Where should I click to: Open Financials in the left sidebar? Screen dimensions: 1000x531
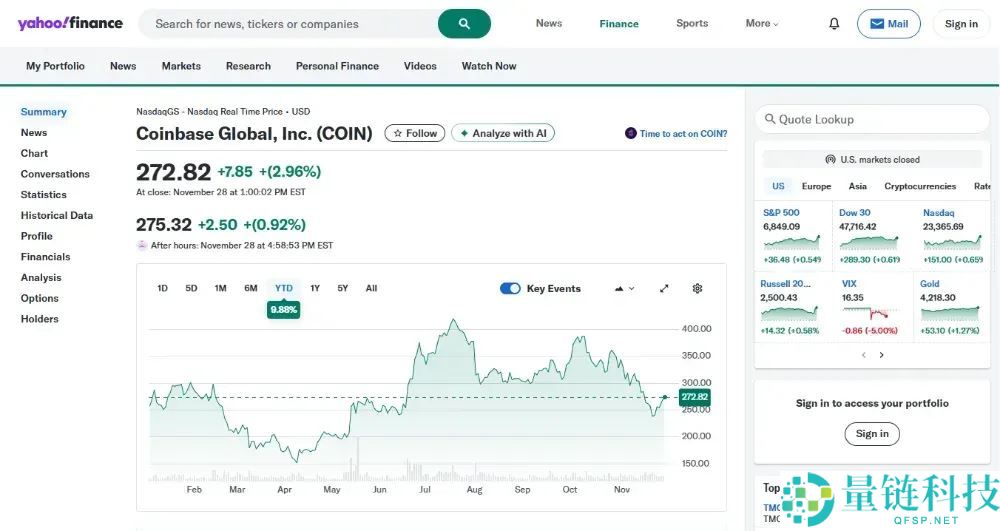pos(45,257)
